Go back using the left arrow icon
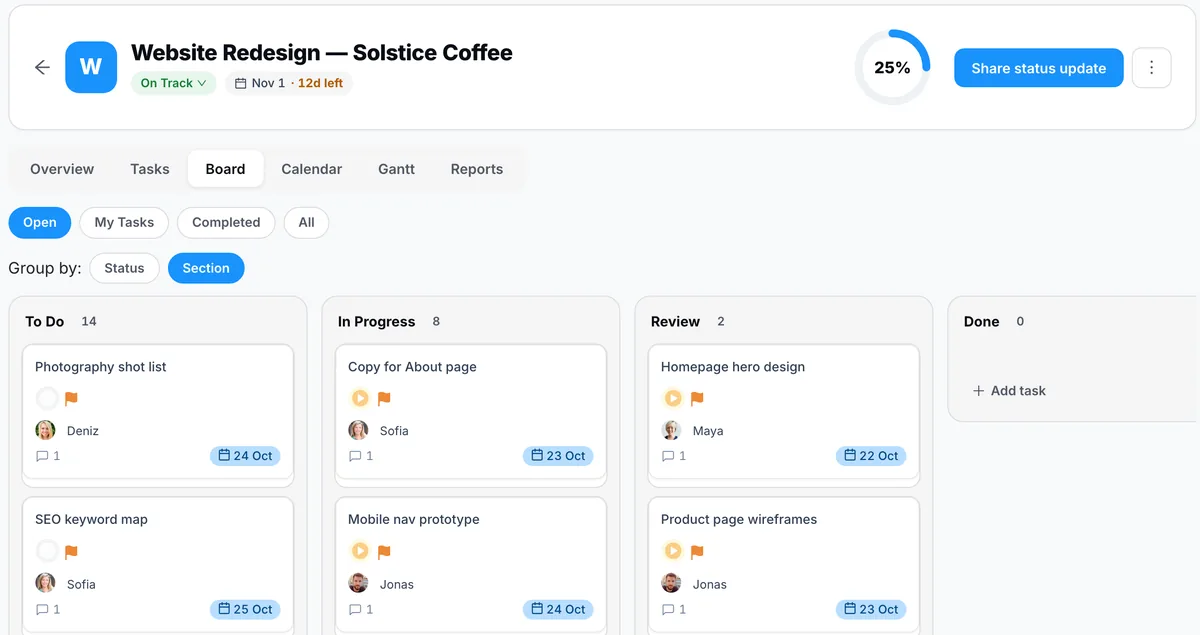The image size is (1200, 635). (x=42, y=67)
